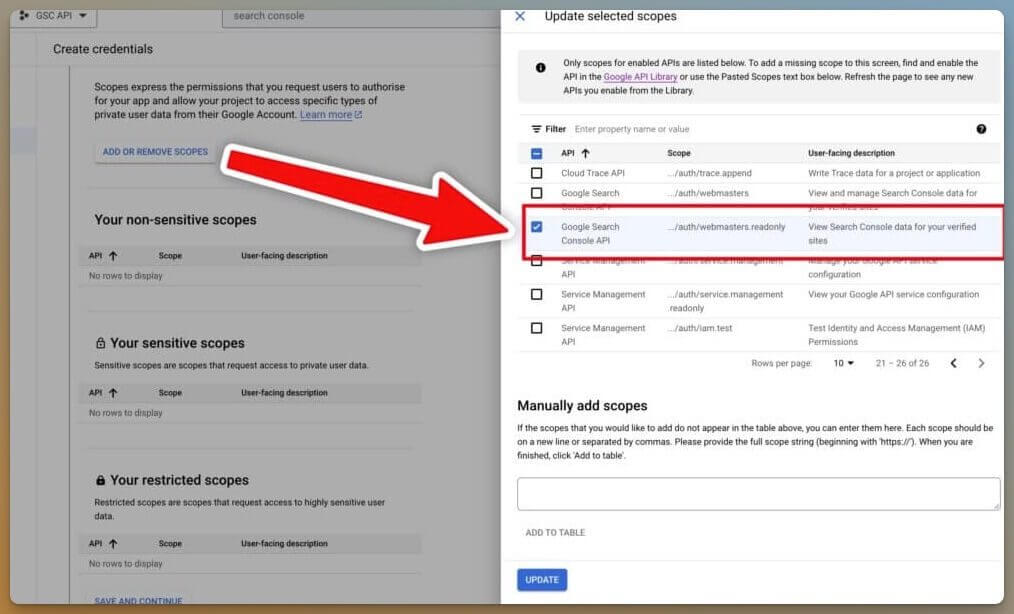The height and width of the screenshot is (614, 1014).
Task: Click the Create credentials page title
Action: pyautogui.click(x=103, y=49)
